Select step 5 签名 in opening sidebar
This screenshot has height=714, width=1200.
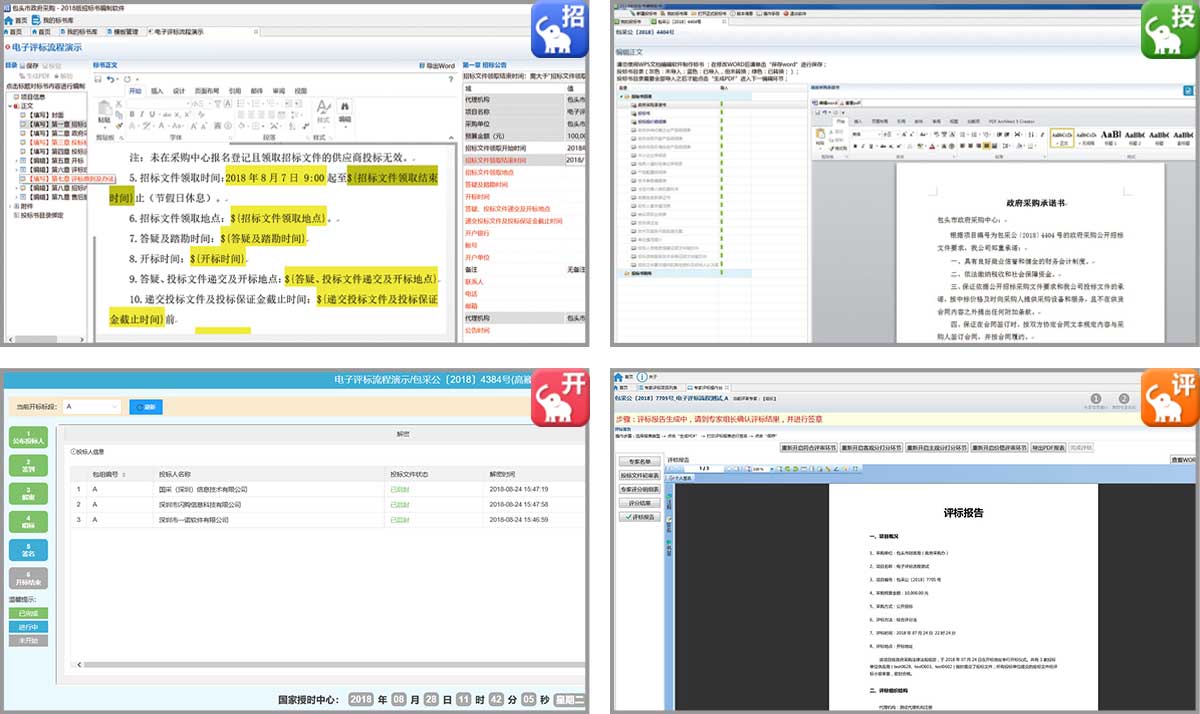[28, 550]
